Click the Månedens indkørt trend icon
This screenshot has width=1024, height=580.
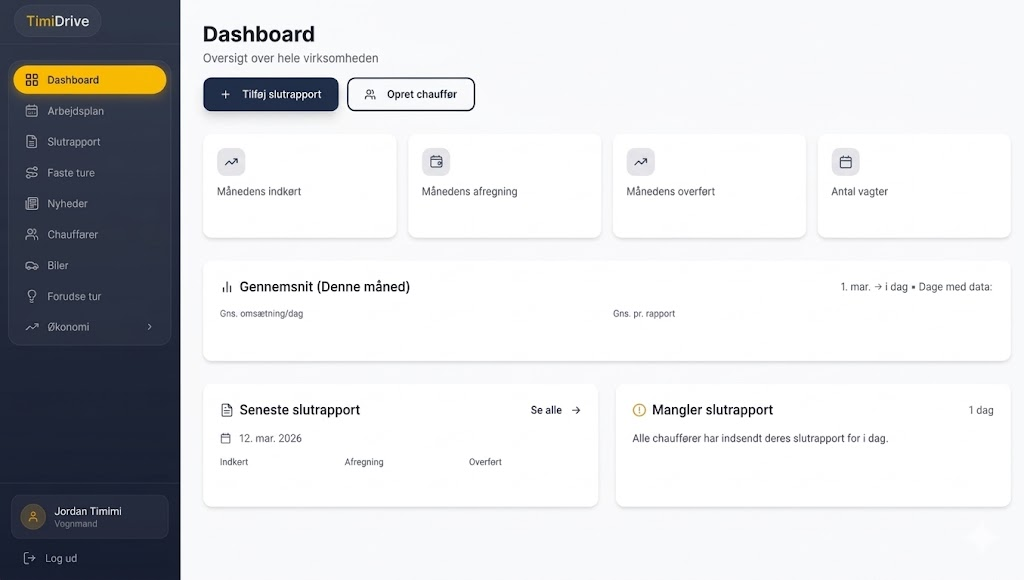(231, 162)
